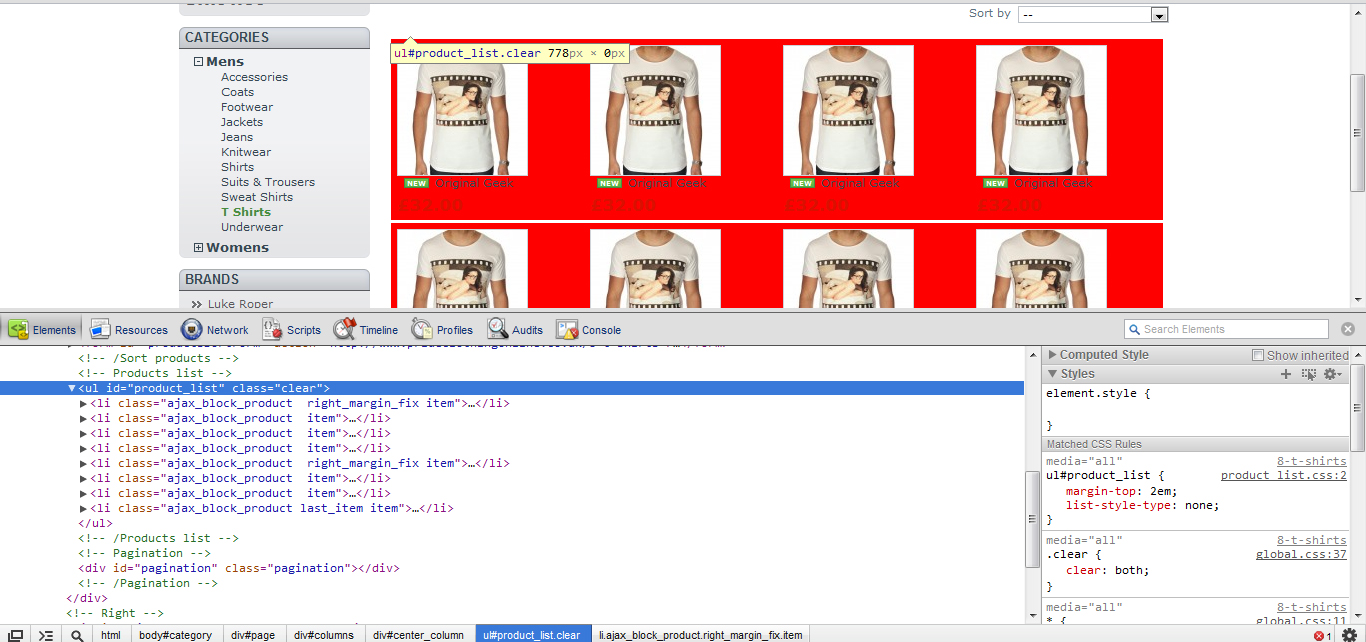The image size is (1366, 642).
Task: Collapse the Mens category
Action: coord(199,62)
